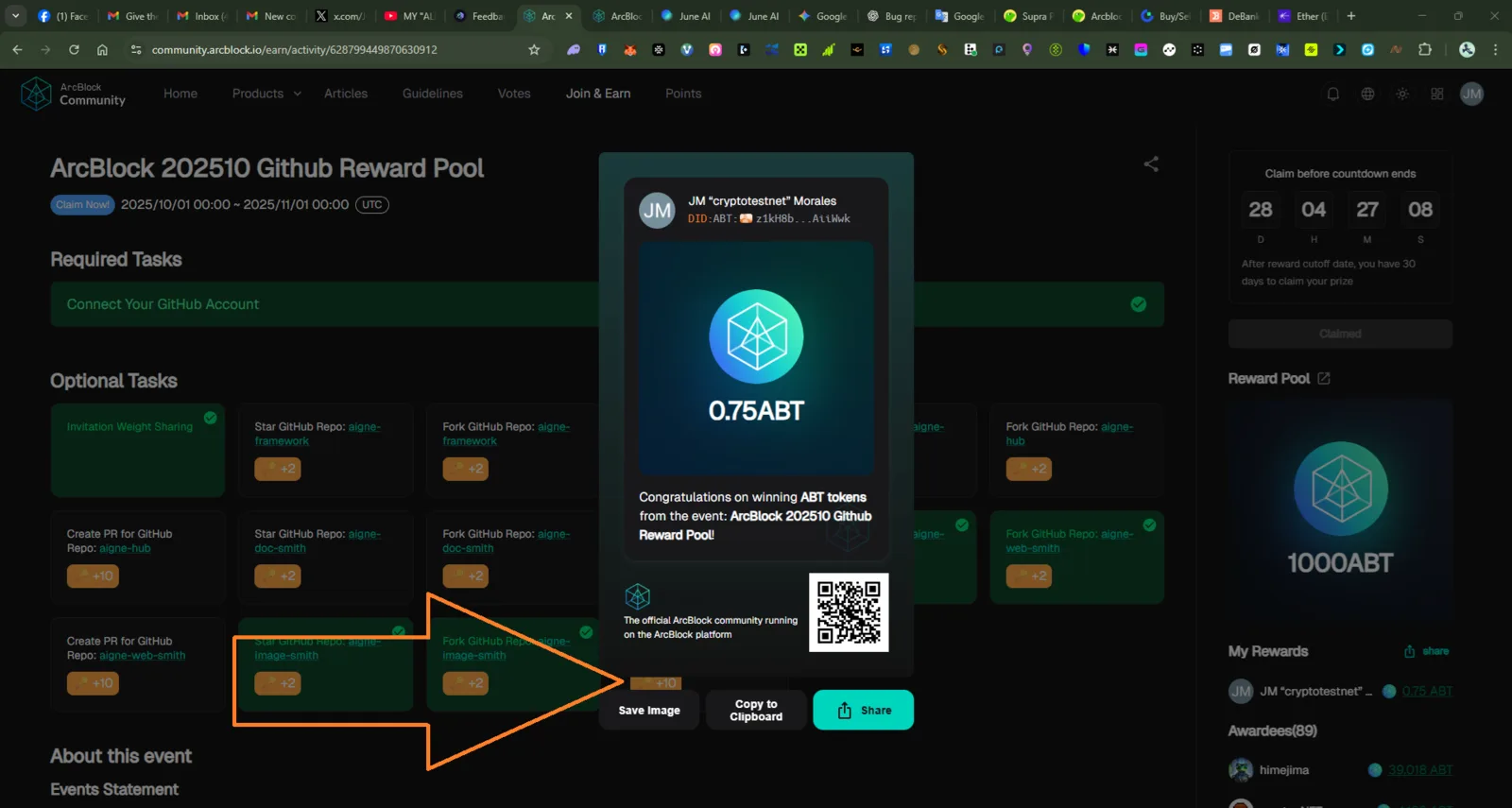The image size is (1512, 808).
Task: Click the Save Image button
Action: (x=649, y=710)
